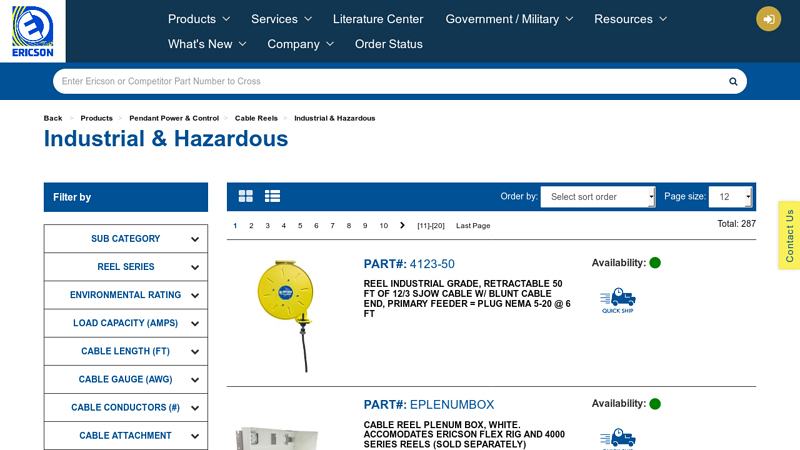Viewport: 800px width, 450px height.
Task: Open EPLENUMBOX product thumbnail
Action: coord(277,438)
